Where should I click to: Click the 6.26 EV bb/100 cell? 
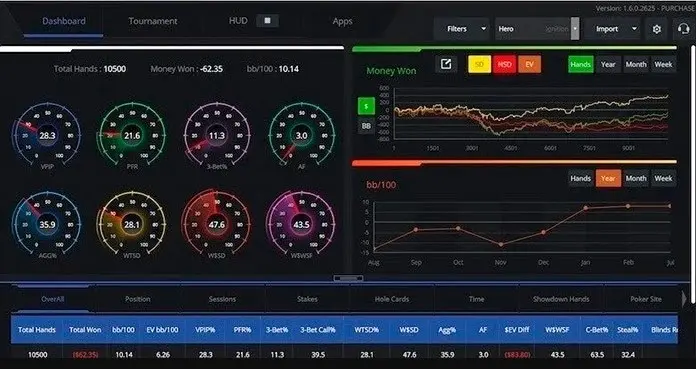click(163, 355)
